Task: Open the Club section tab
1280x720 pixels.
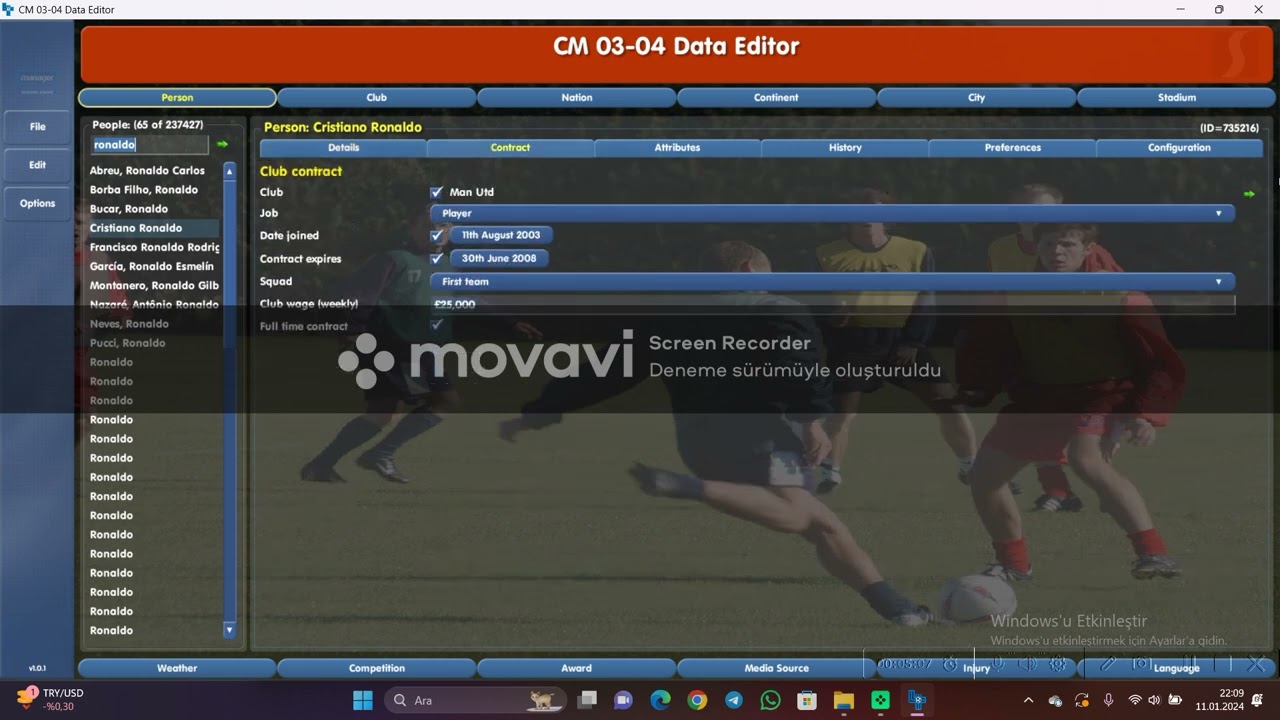Action: click(x=376, y=97)
